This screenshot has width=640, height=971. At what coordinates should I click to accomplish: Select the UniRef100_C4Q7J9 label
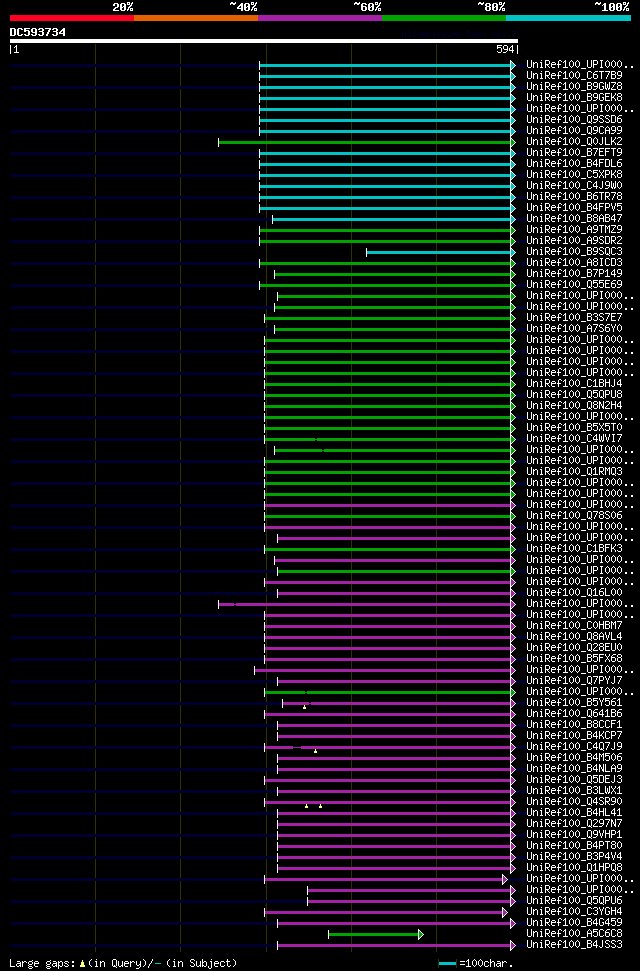click(574, 747)
